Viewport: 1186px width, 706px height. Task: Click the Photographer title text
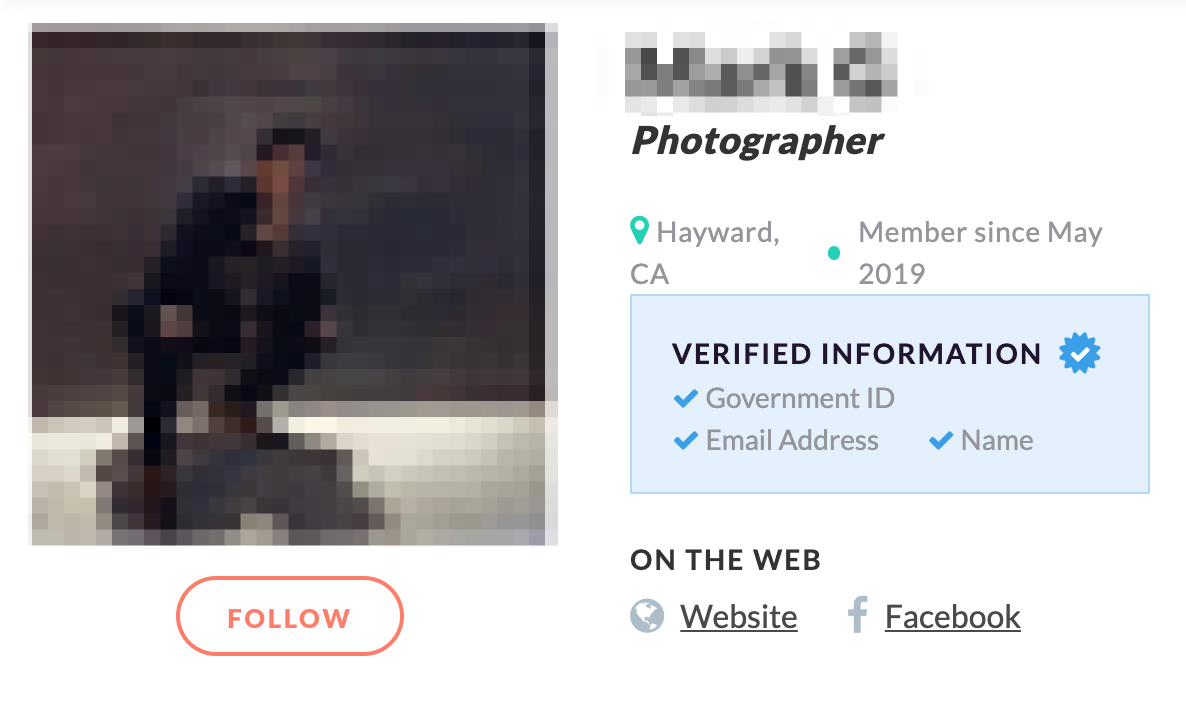[x=757, y=141]
